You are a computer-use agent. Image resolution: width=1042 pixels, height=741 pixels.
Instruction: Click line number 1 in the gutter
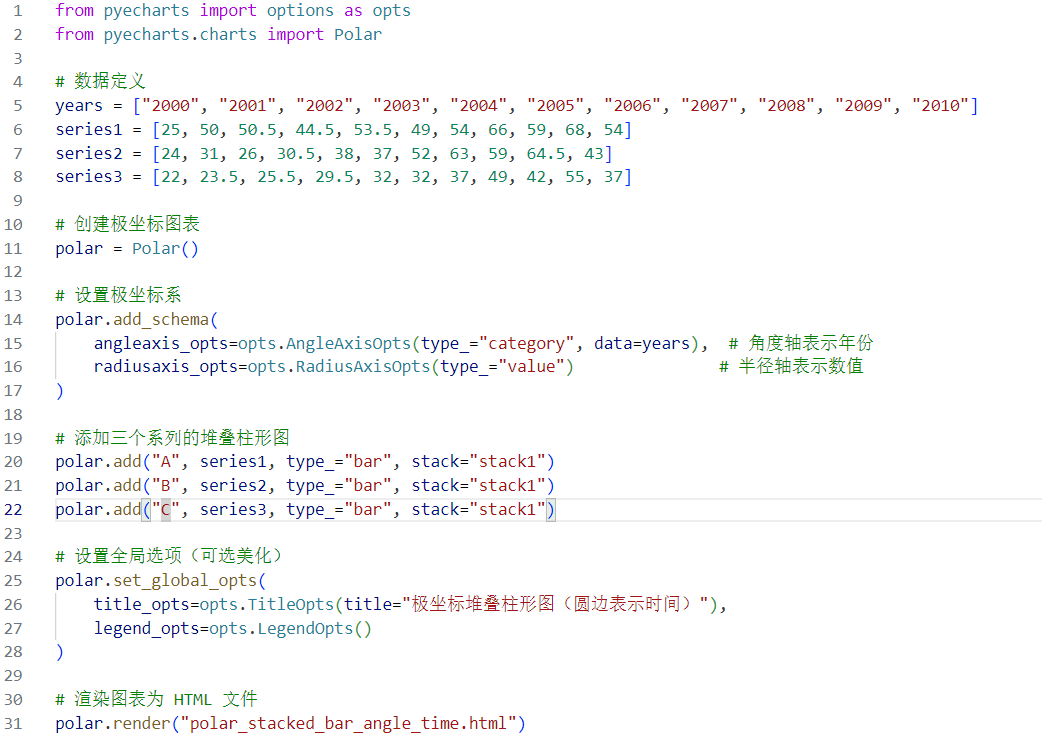pyautogui.click(x=17, y=11)
